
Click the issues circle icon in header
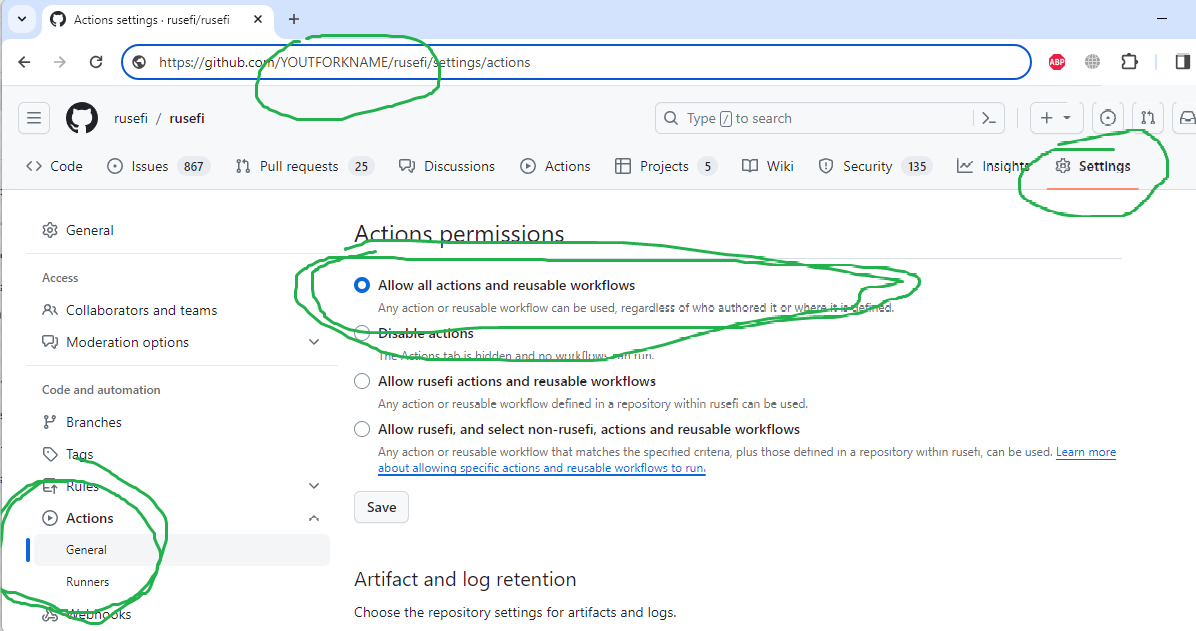pyautogui.click(x=1107, y=118)
